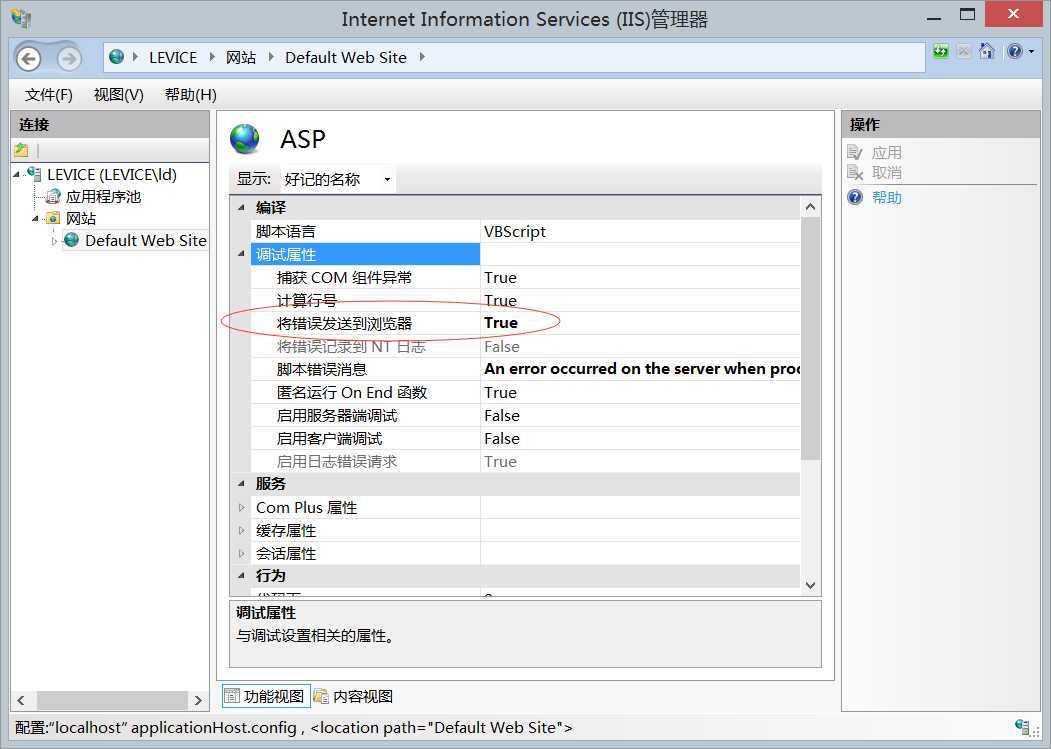The height and width of the screenshot is (749, 1051).
Task: Click the ASP feature globe icon
Action: 245,139
